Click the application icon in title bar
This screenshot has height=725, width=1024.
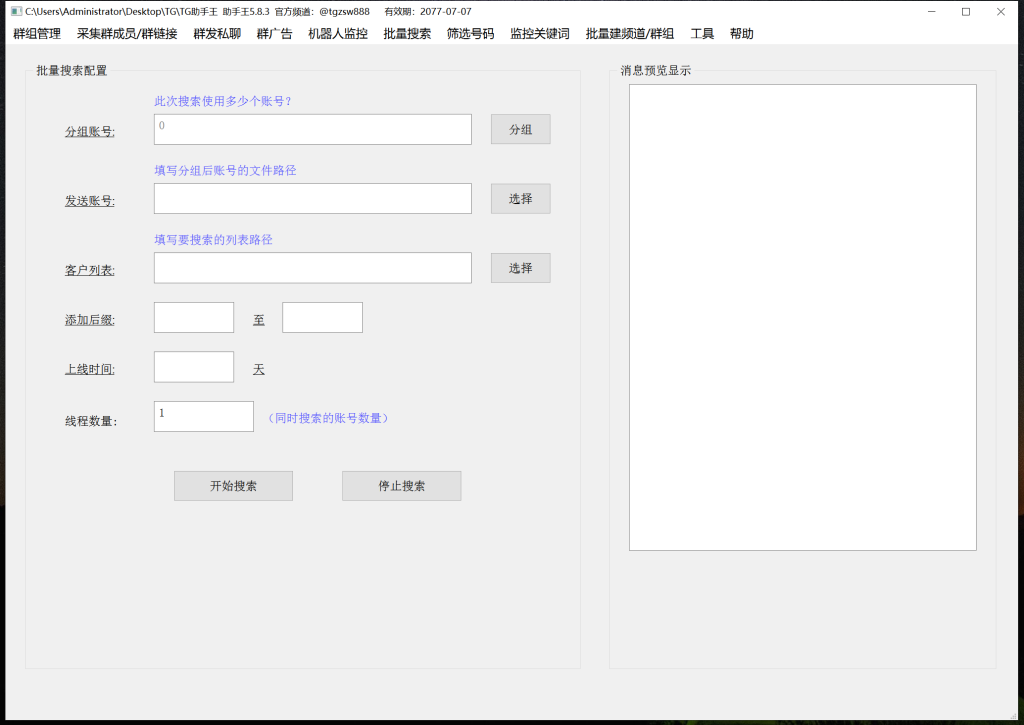click(x=16, y=11)
